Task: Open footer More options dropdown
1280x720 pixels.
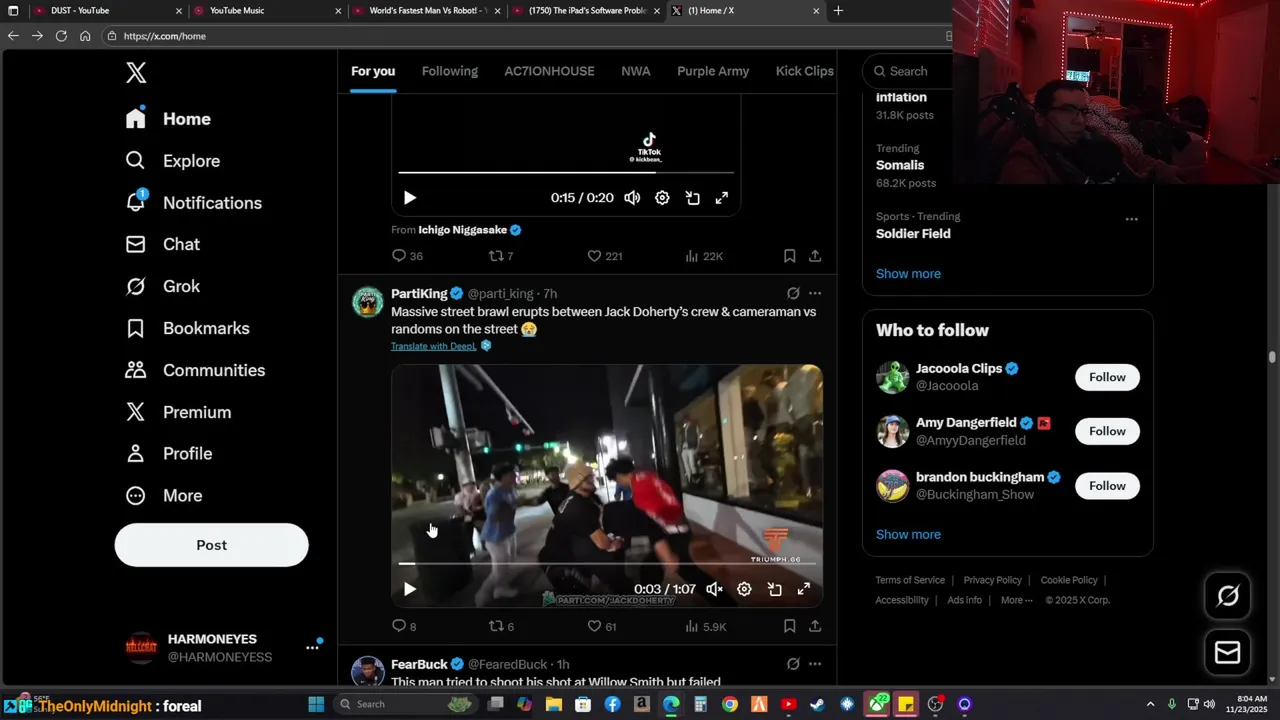Action: pos(1018,600)
